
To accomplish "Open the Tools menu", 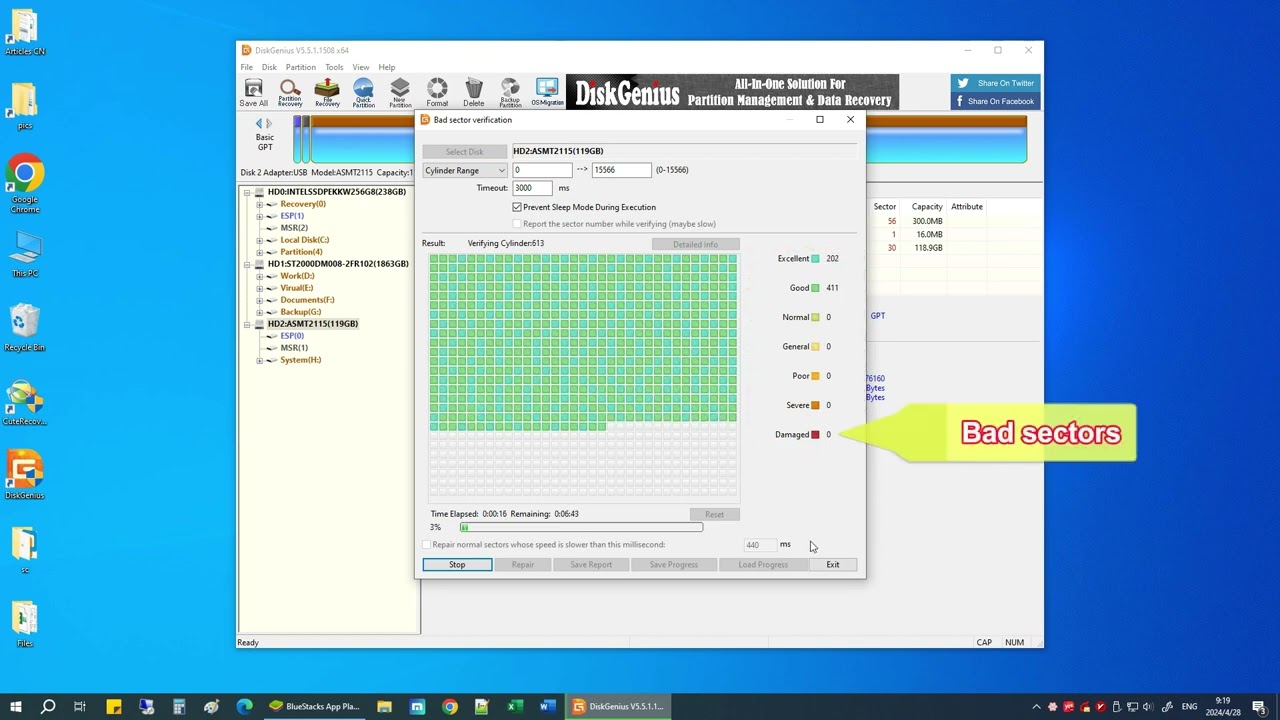I will [x=334, y=67].
